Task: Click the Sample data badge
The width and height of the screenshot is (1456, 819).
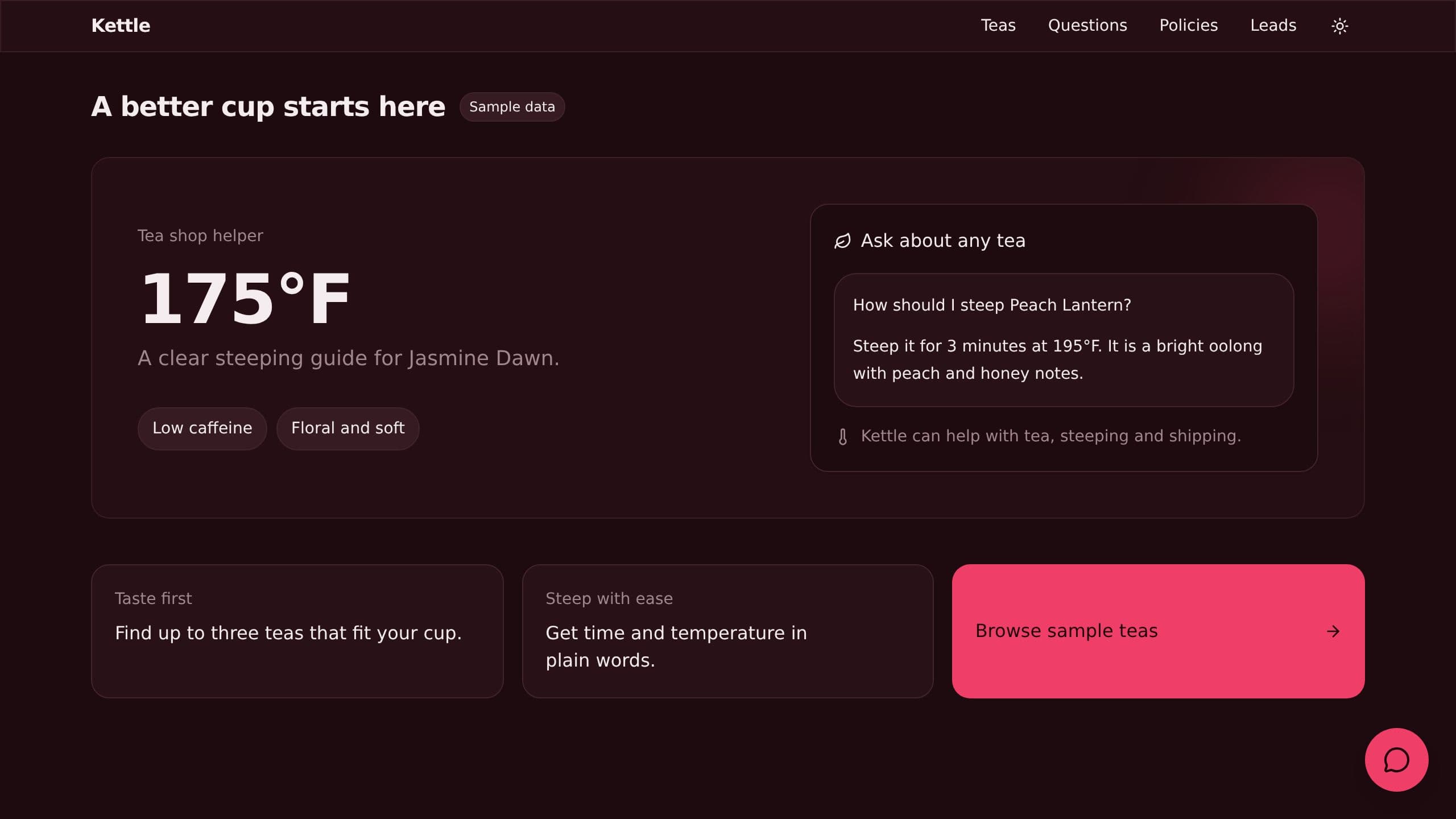Action: point(512,107)
